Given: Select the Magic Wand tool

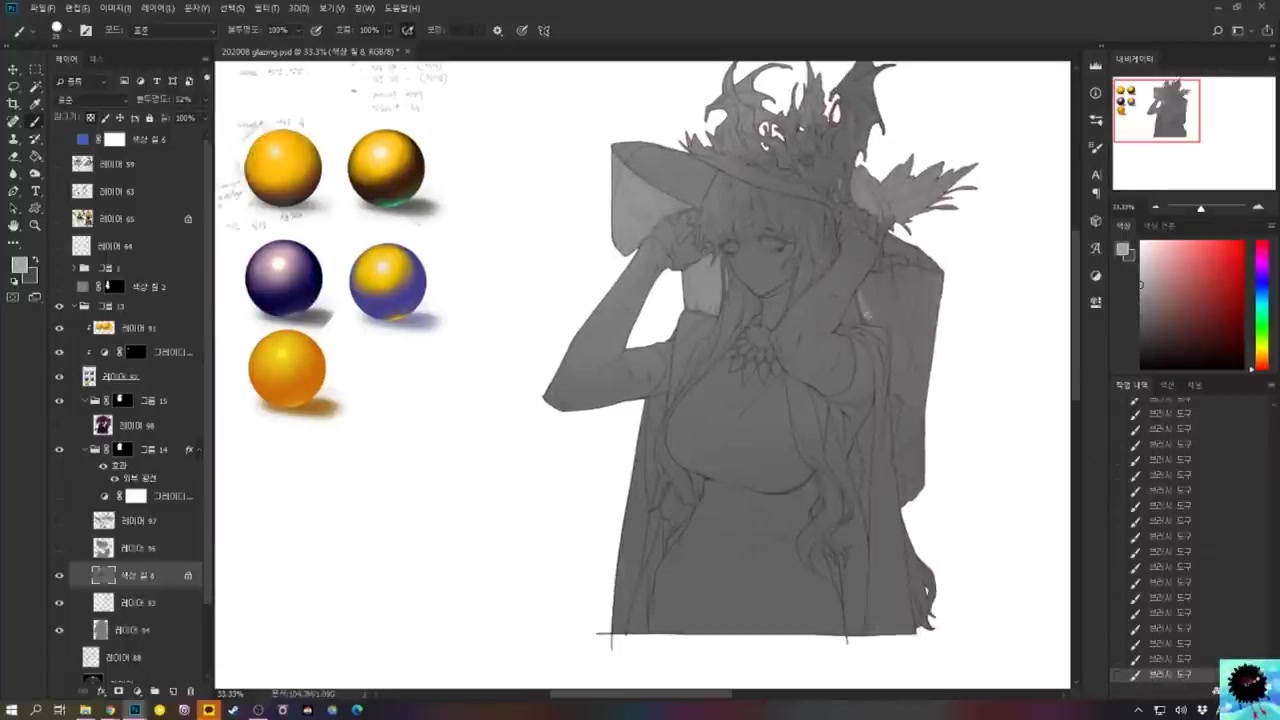Looking at the screenshot, I should point(35,87).
